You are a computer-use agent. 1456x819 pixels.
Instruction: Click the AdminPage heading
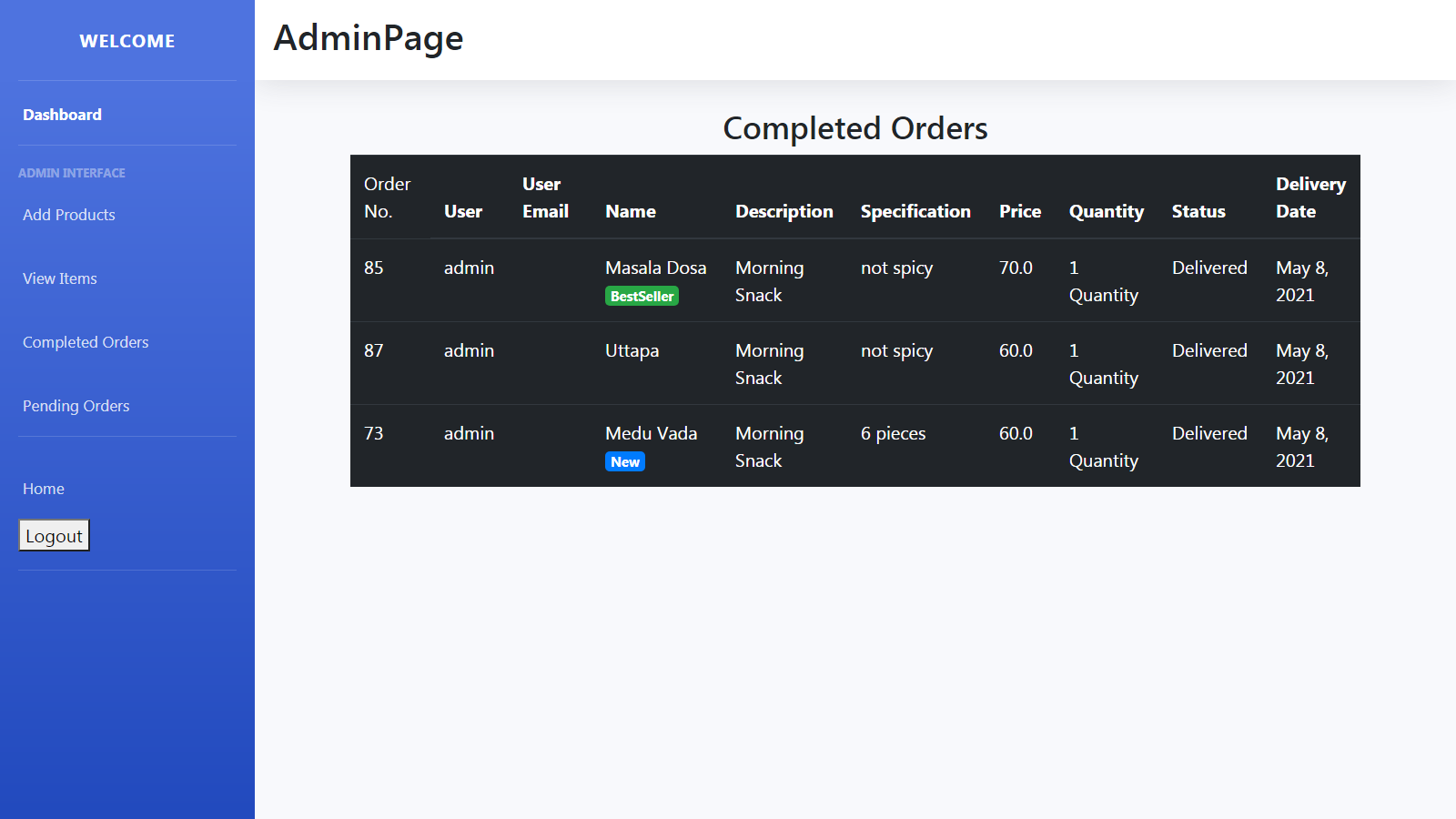368,38
